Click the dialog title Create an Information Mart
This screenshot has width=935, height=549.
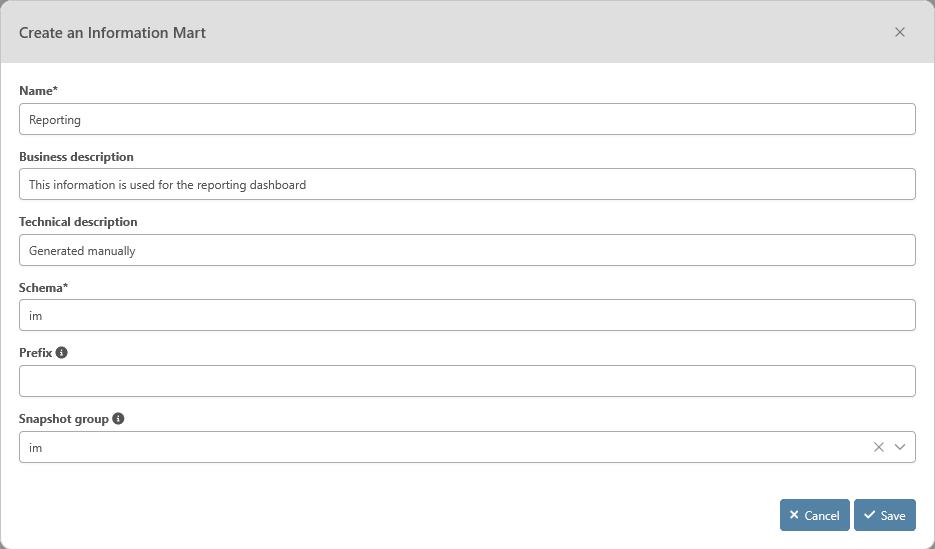(x=112, y=33)
